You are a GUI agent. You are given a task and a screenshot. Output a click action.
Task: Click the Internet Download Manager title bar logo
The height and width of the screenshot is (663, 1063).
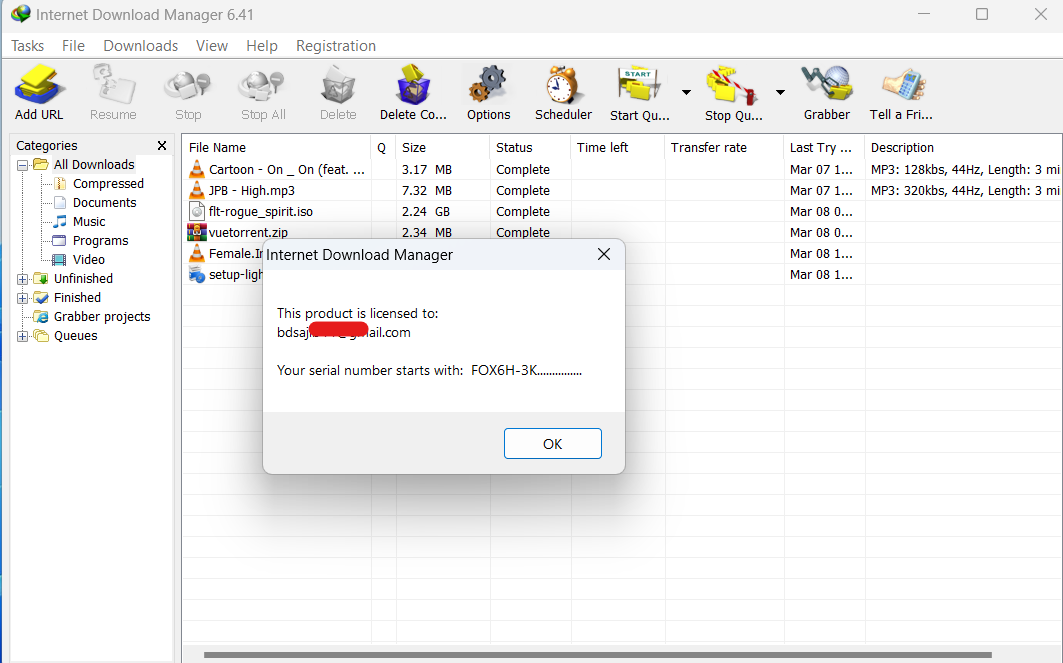click(20, 14)
